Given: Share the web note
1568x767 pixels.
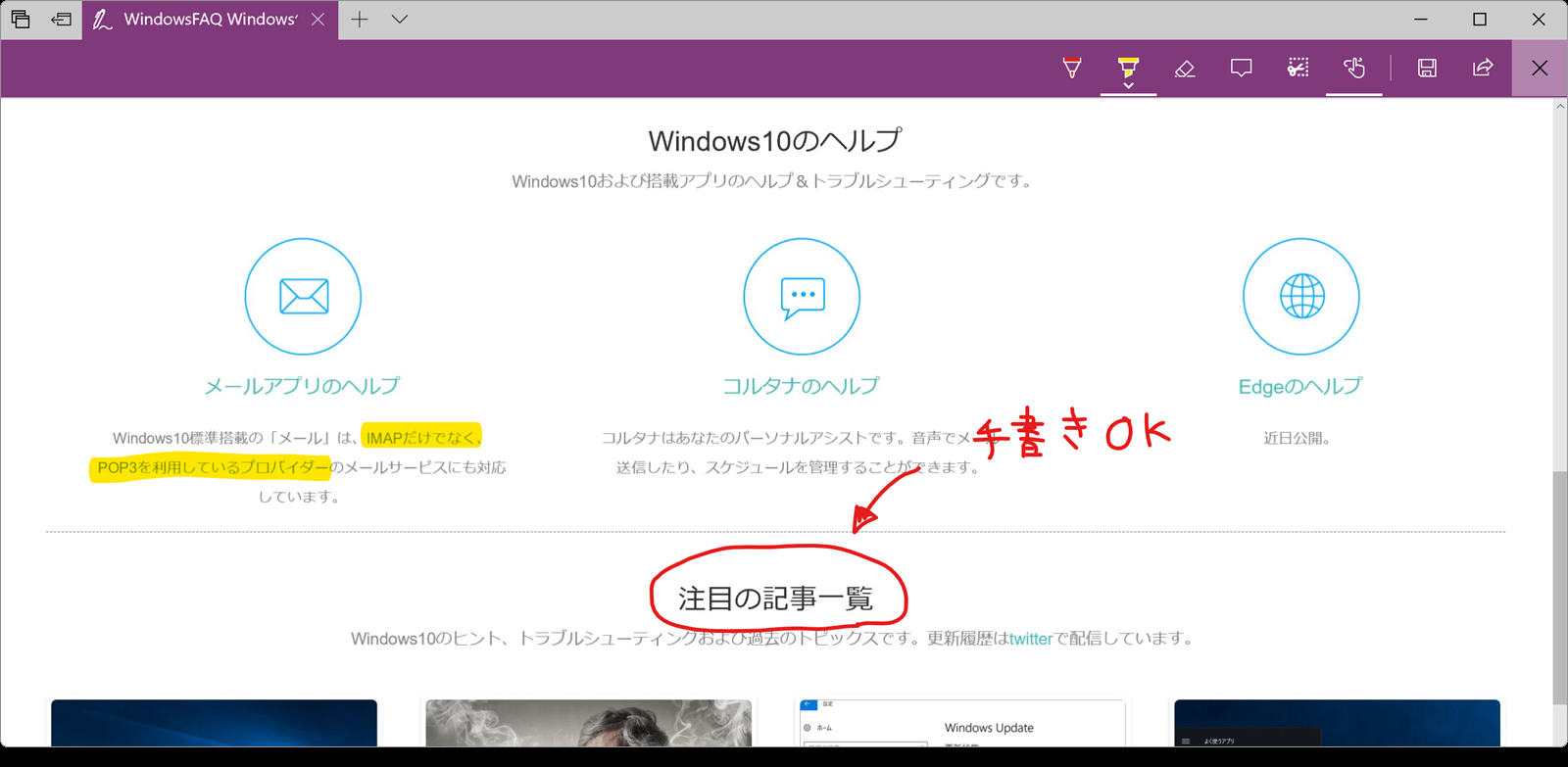Looking at the screenshot, I should [1483, 68].
